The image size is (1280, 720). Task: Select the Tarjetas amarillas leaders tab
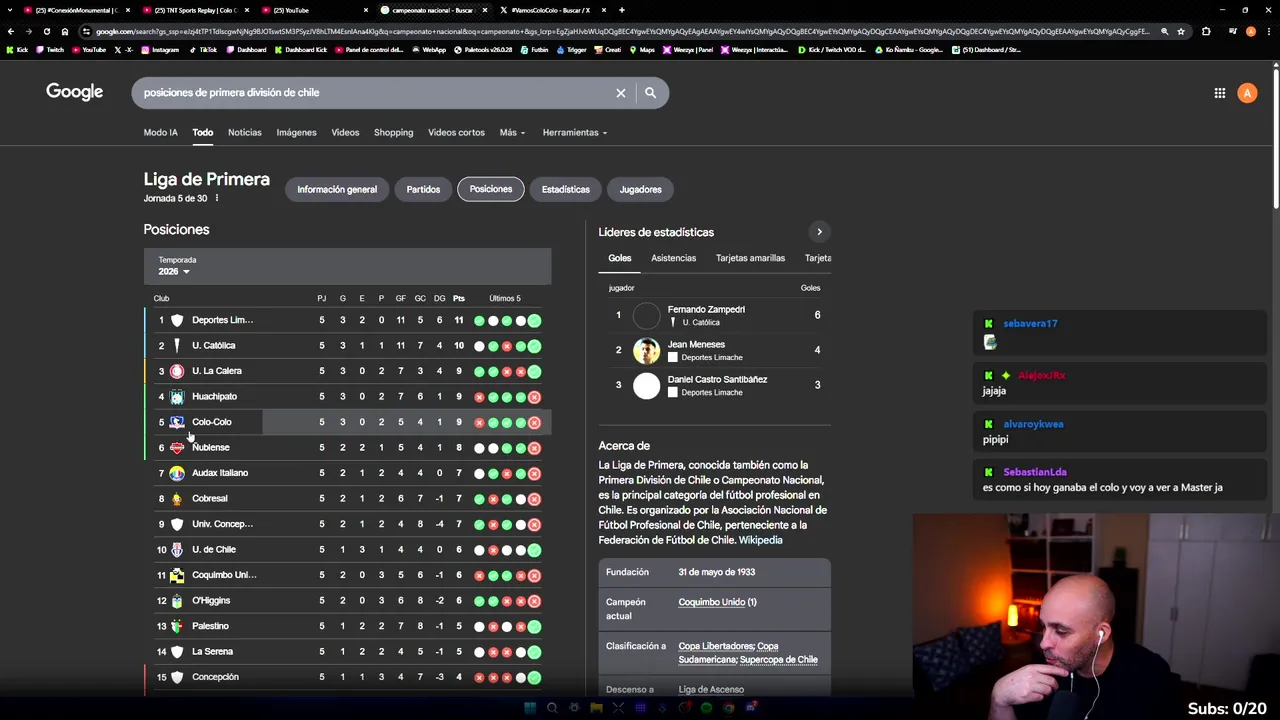point(750,258)
